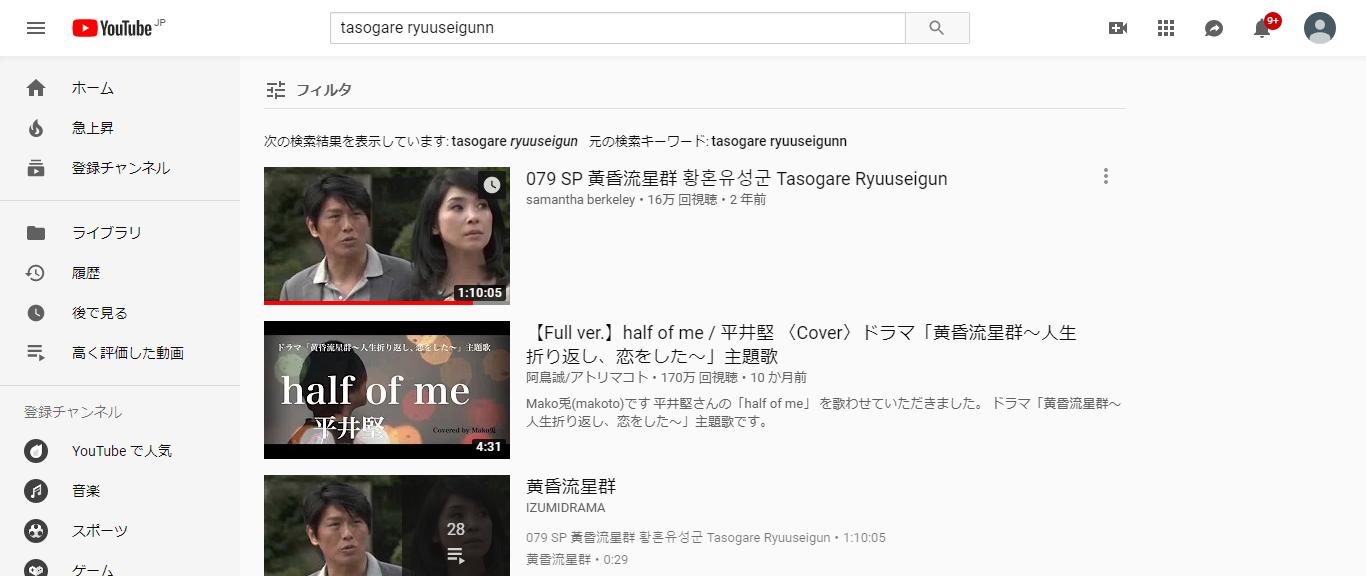This screenshot has width=1366, height=576.
Task: Click the search text field
Action: [x=617, y=28]
